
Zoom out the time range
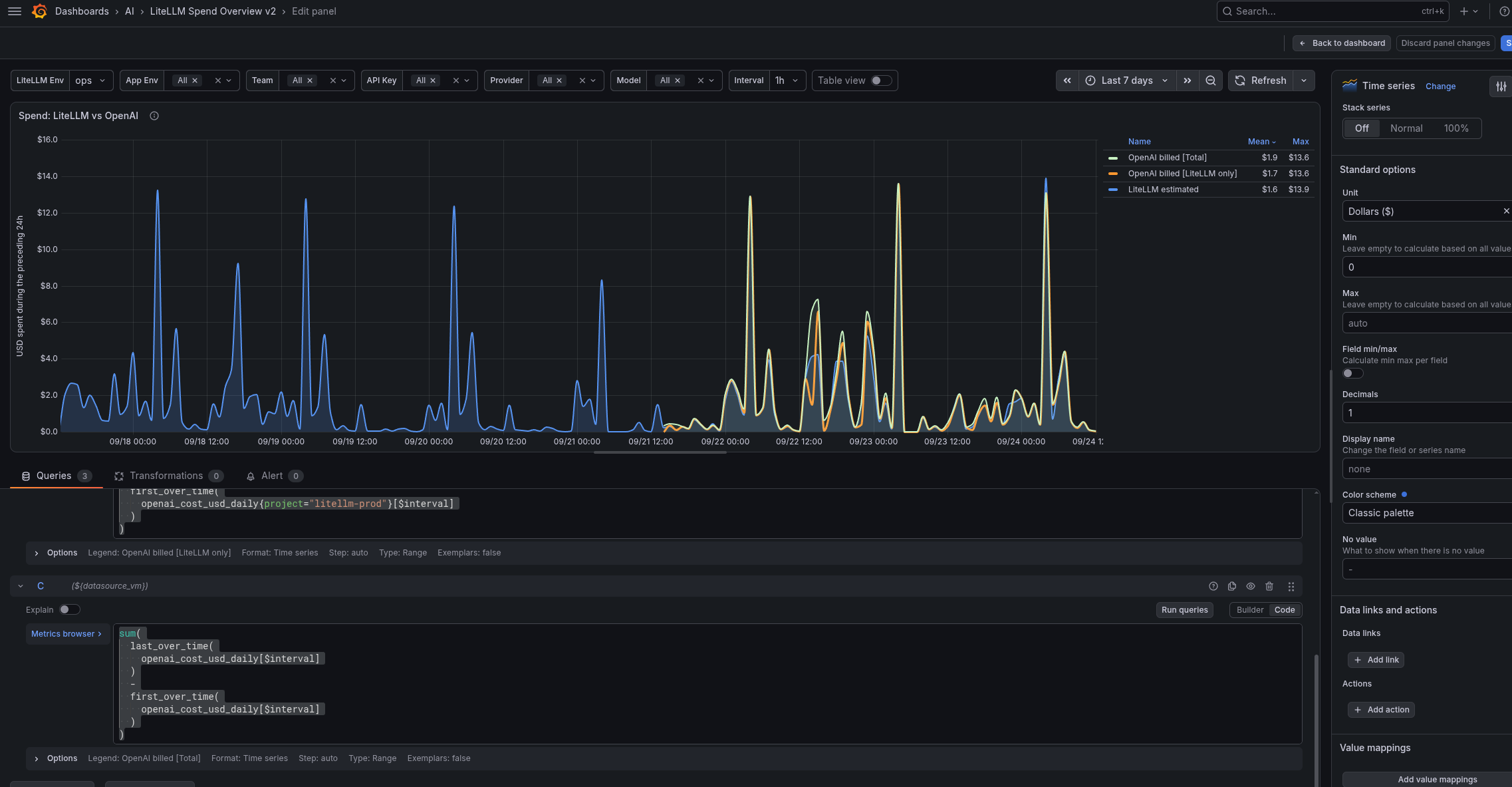(x=1211, y=80)
